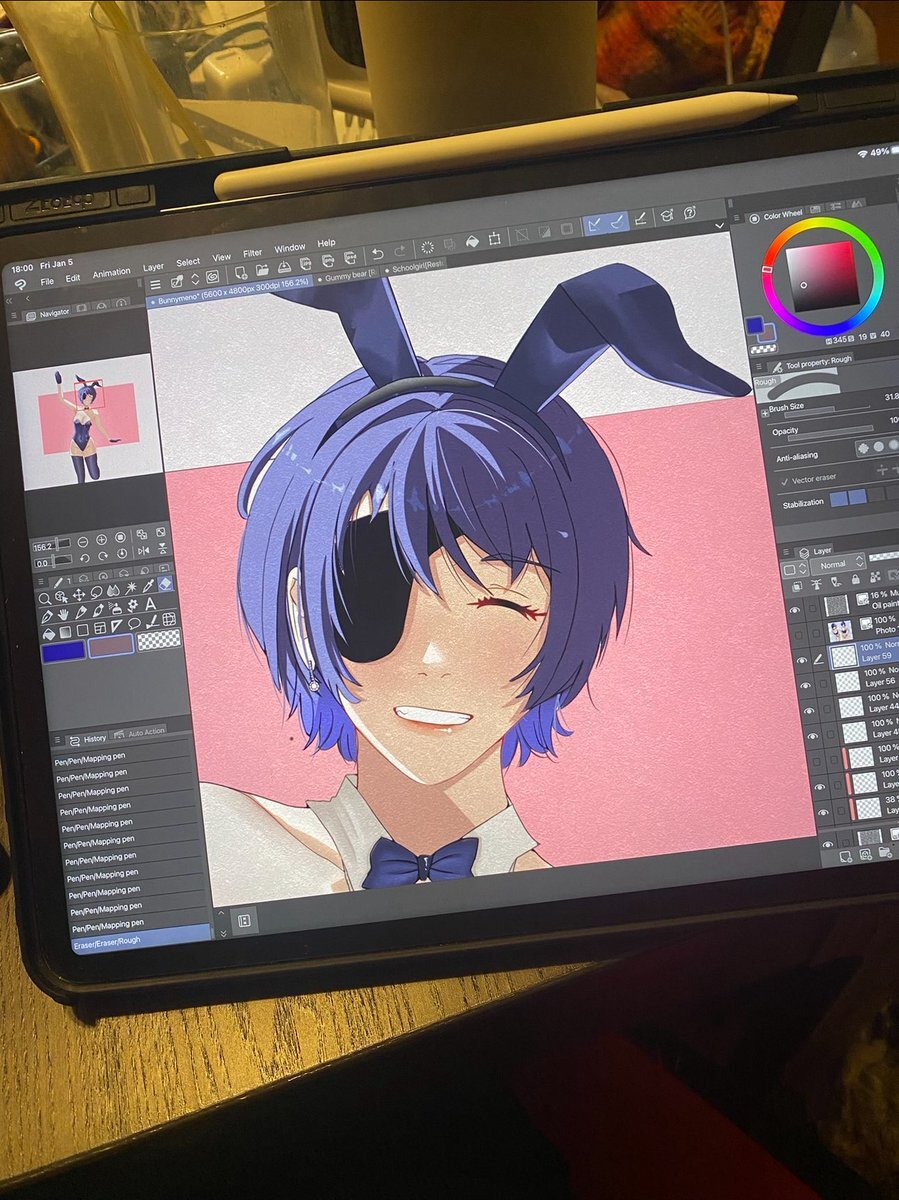This screenshot has width=899, height=1200.
Task: Click the Fill icon in the command bar
Action: tap(471, 242)
